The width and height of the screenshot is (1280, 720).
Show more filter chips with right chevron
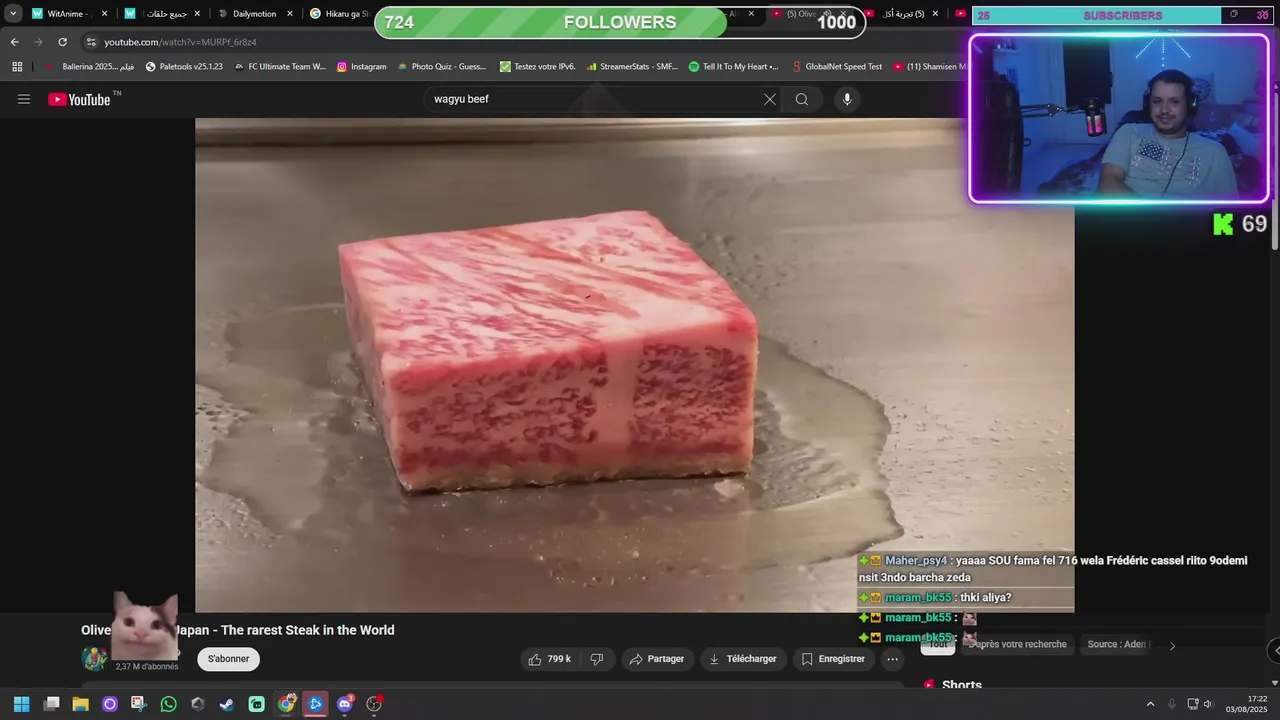click(1172, 645)
